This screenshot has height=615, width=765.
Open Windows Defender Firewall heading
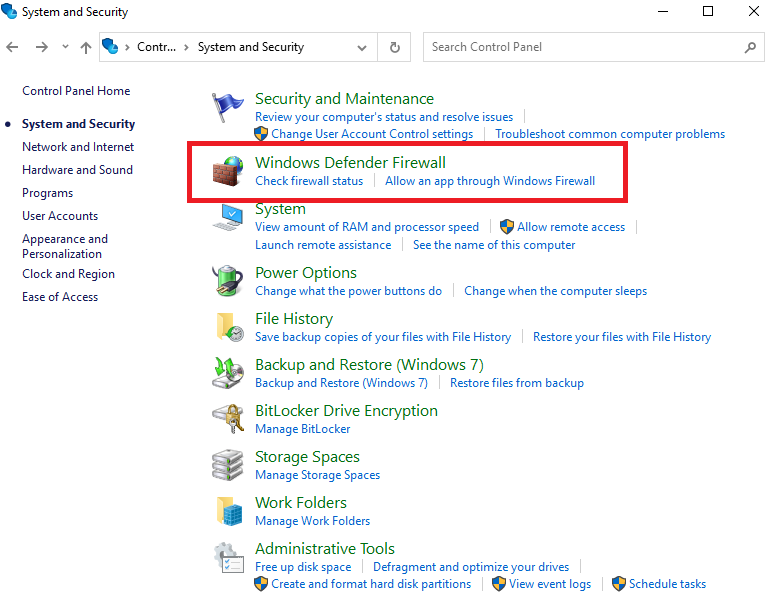click(350, 162)
